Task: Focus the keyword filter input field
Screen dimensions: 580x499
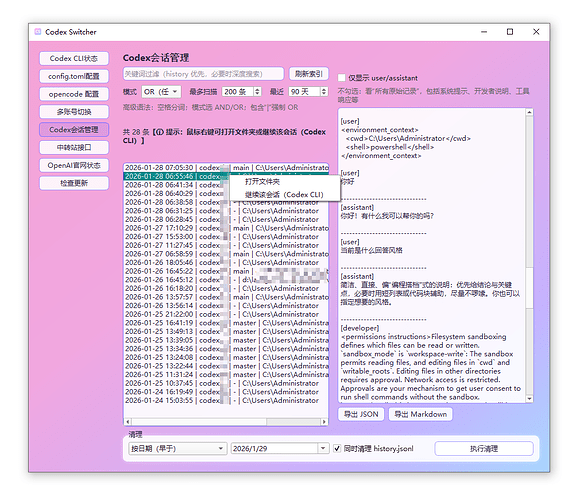Action: (203, 74)
